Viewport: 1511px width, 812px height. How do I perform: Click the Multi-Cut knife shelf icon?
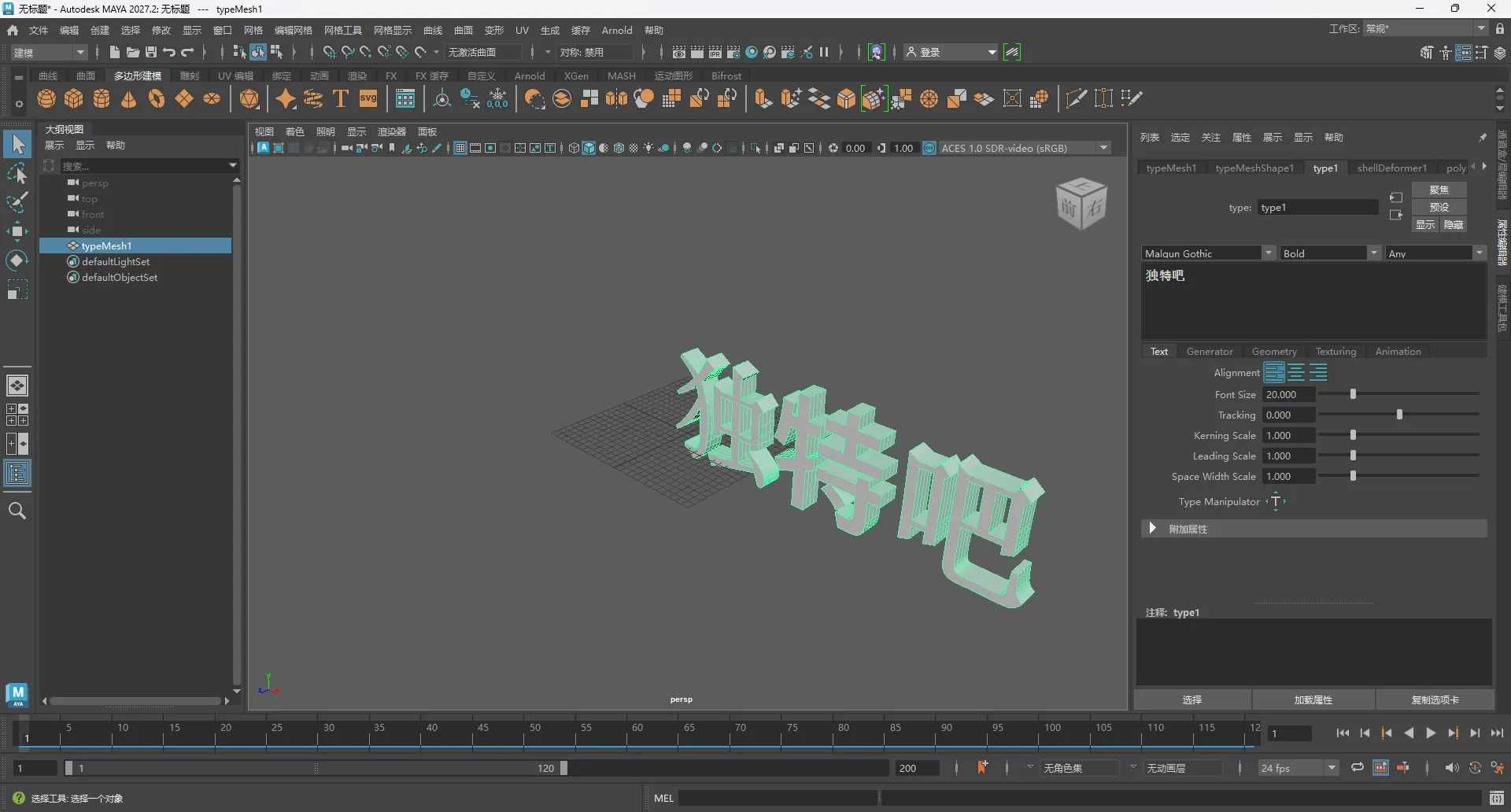point(1076,98)
